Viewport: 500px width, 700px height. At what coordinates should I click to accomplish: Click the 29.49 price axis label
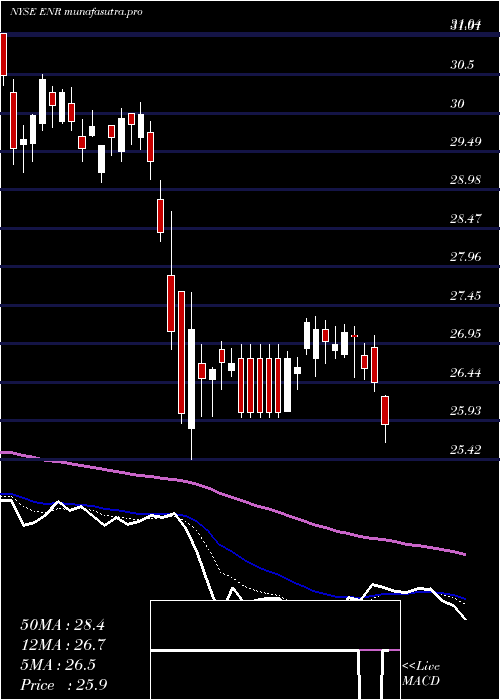[466, 142]
